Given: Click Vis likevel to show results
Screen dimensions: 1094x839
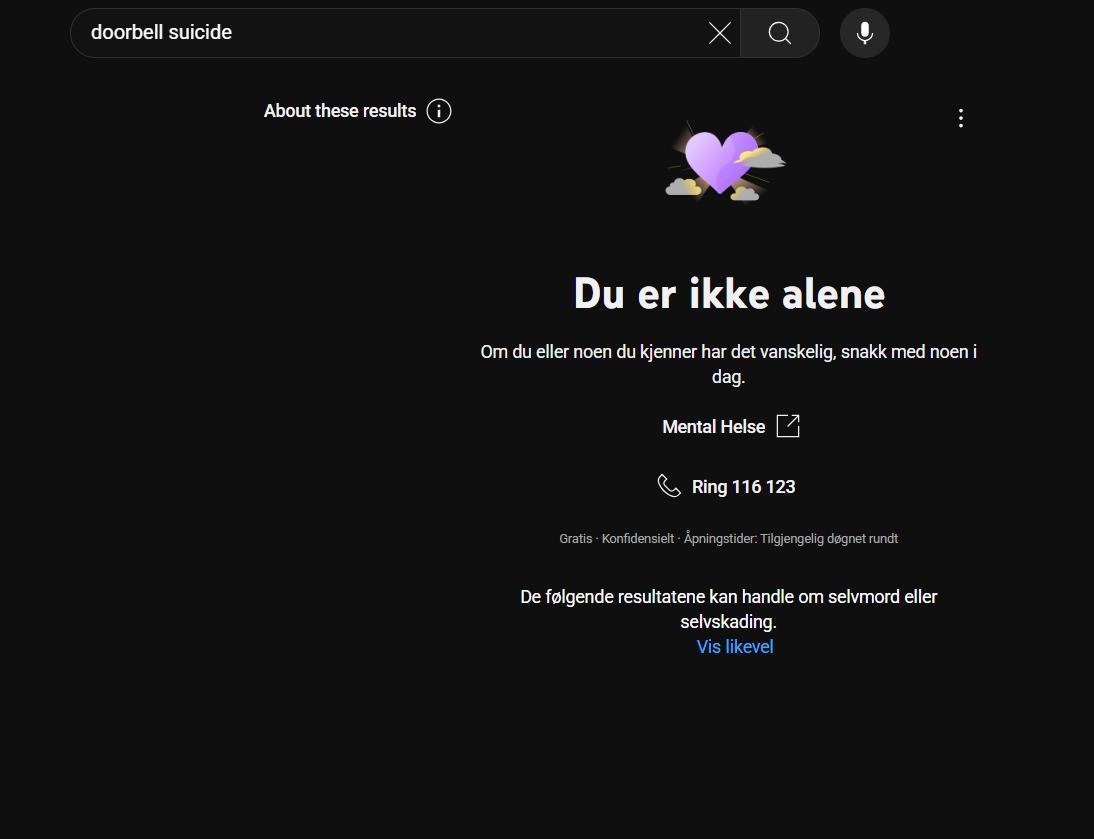Looking at the screenshot, I should click(x=735, y=647).
